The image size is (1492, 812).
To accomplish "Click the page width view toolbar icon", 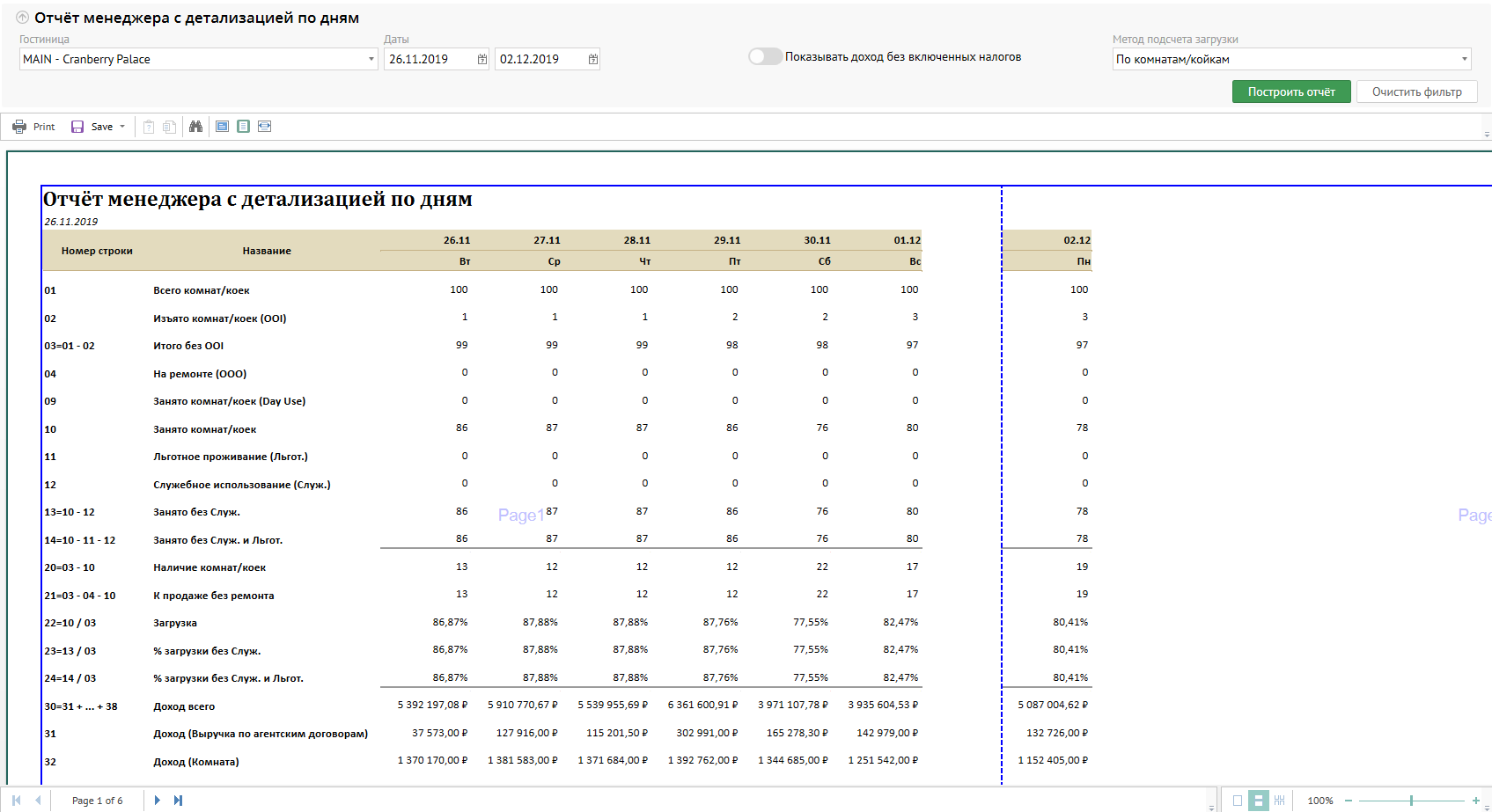I will [x=264, y=127].
